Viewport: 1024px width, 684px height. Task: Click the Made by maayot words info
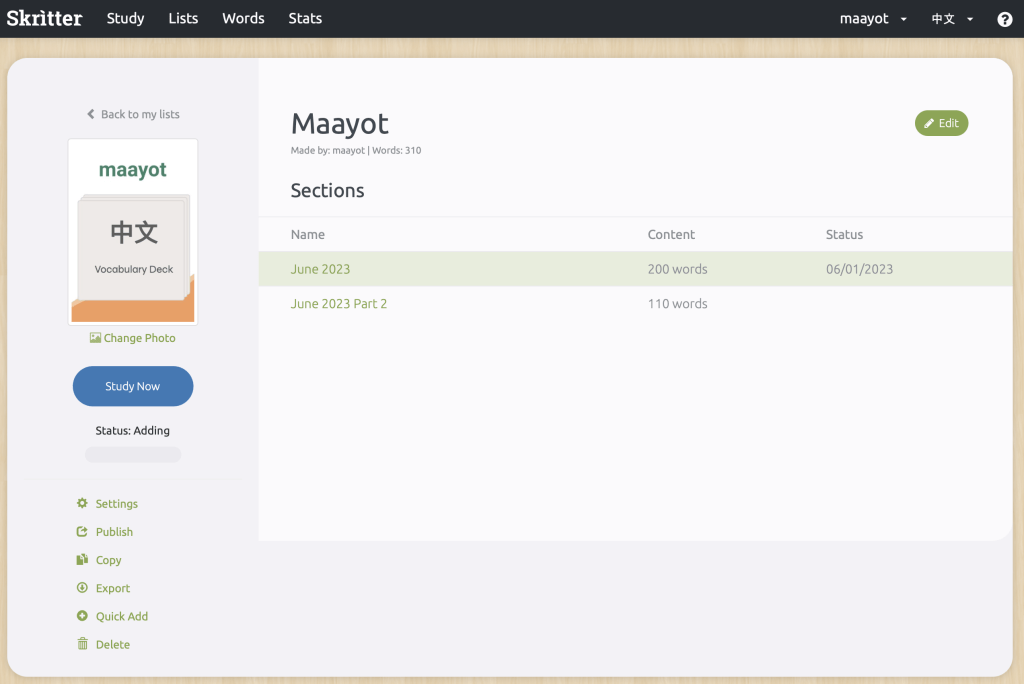356,150
